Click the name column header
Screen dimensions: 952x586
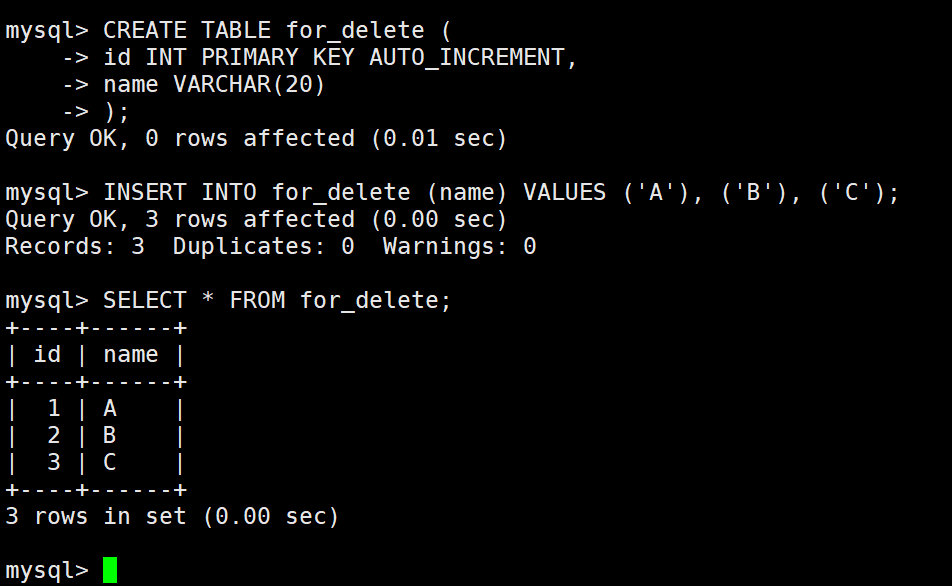click(x=131, y=355)
